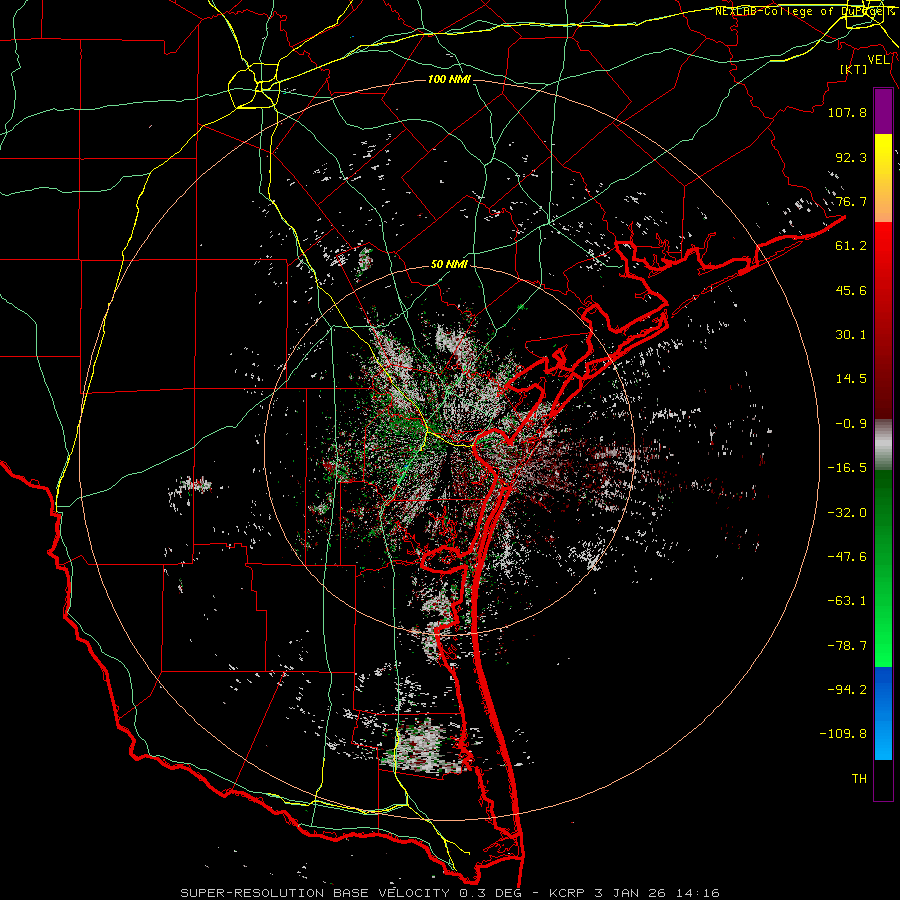Click the TH label in the legend

tap(859, 779)
